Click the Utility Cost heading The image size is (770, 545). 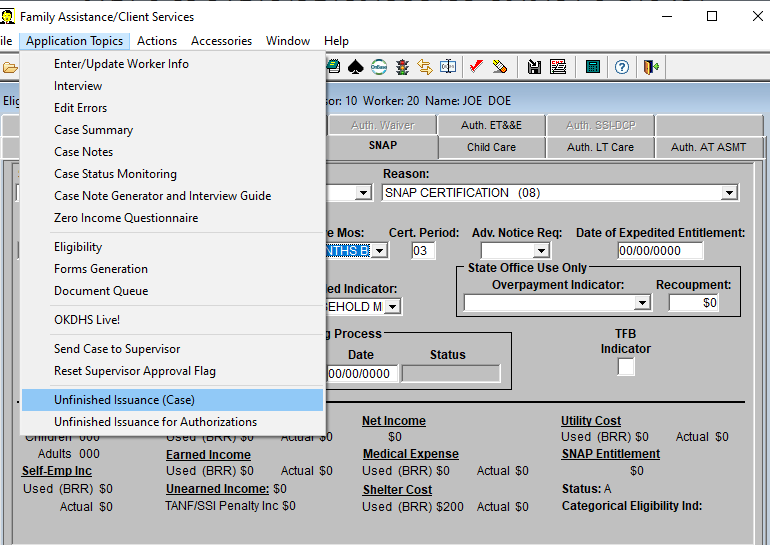[x=591, y=421]
